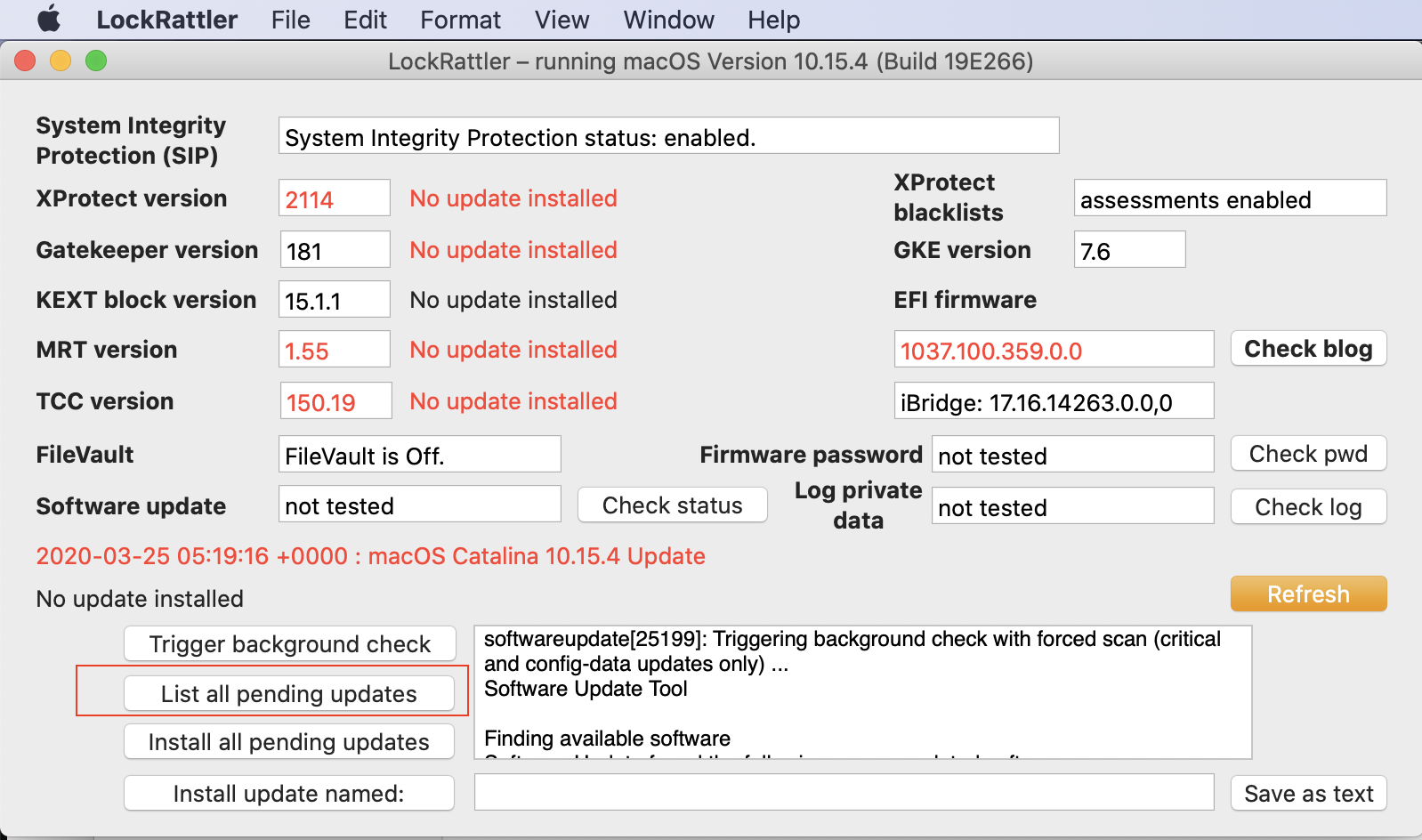Open the Window menu
Screen dimensions: 1422x840
pos(668,20)
